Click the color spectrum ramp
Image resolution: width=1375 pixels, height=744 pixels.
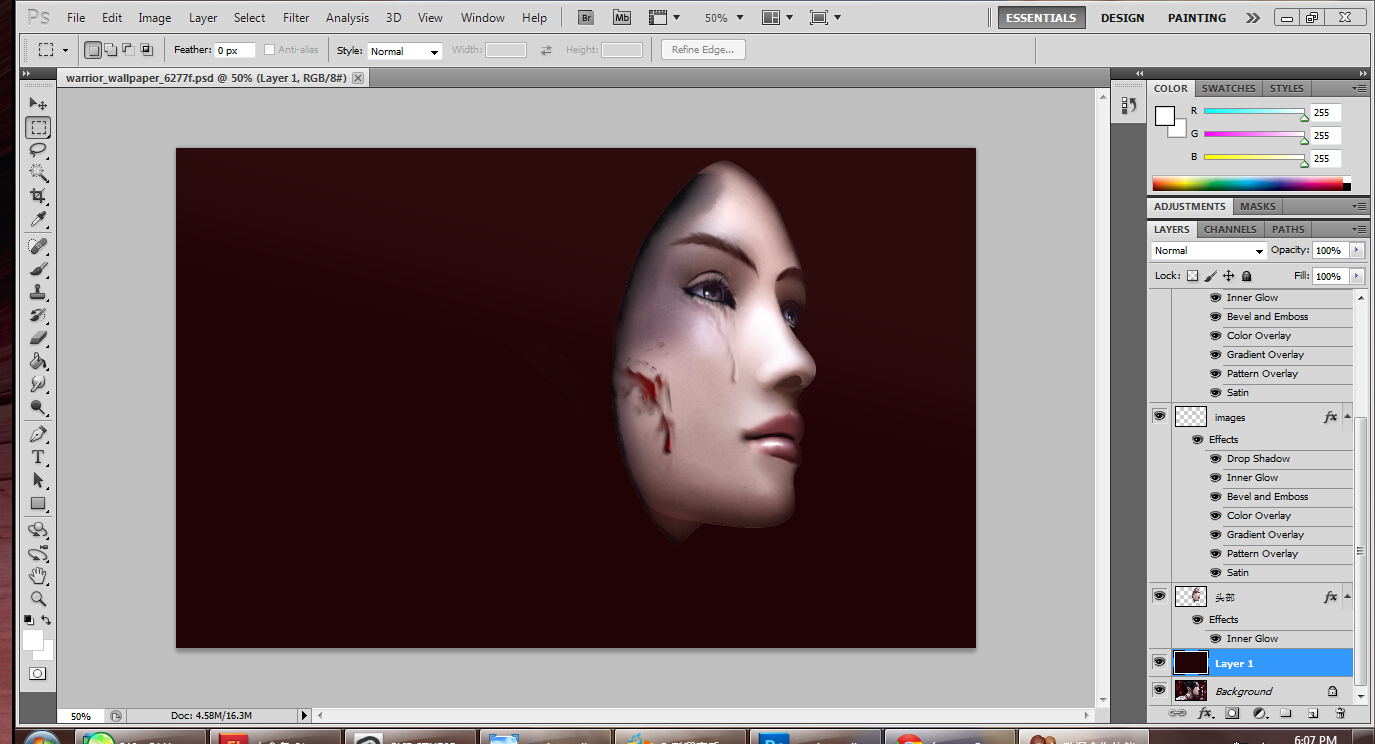1251,184
